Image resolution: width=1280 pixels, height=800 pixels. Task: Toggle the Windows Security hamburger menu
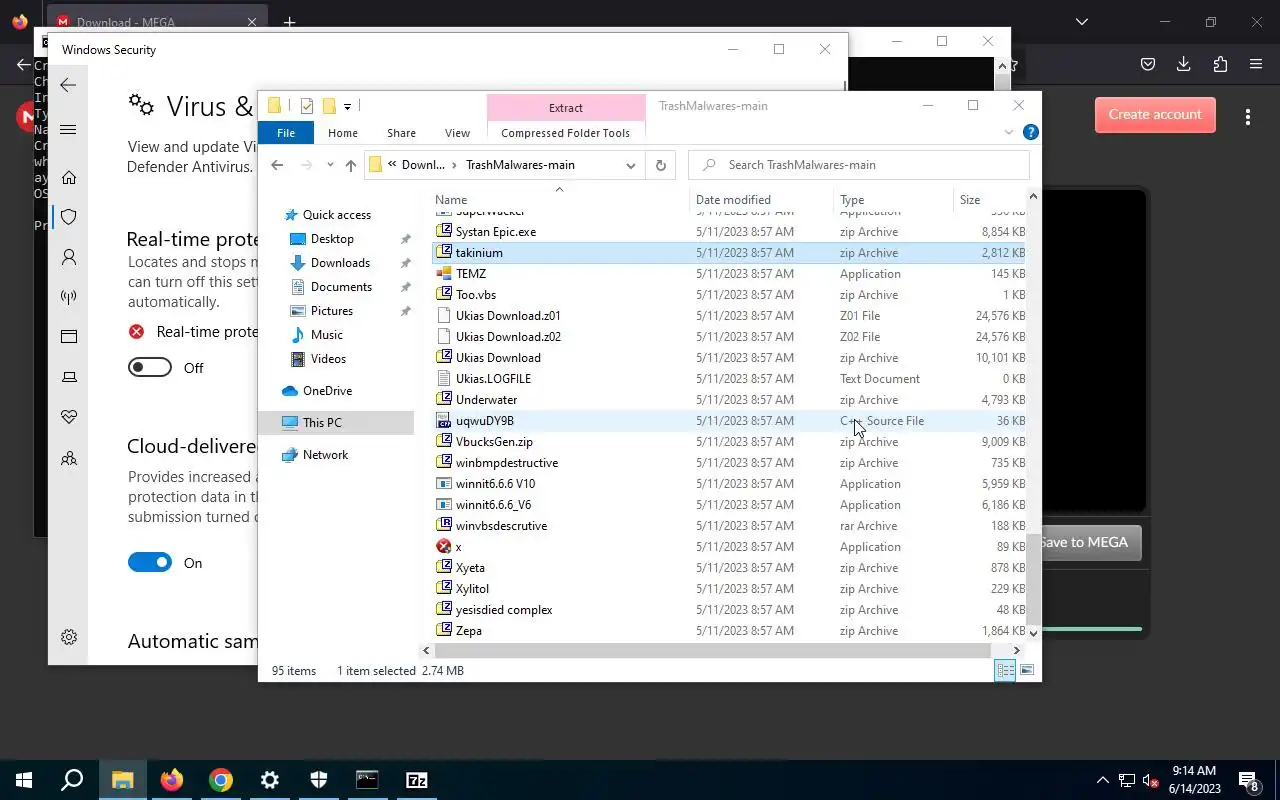[68, 130]
